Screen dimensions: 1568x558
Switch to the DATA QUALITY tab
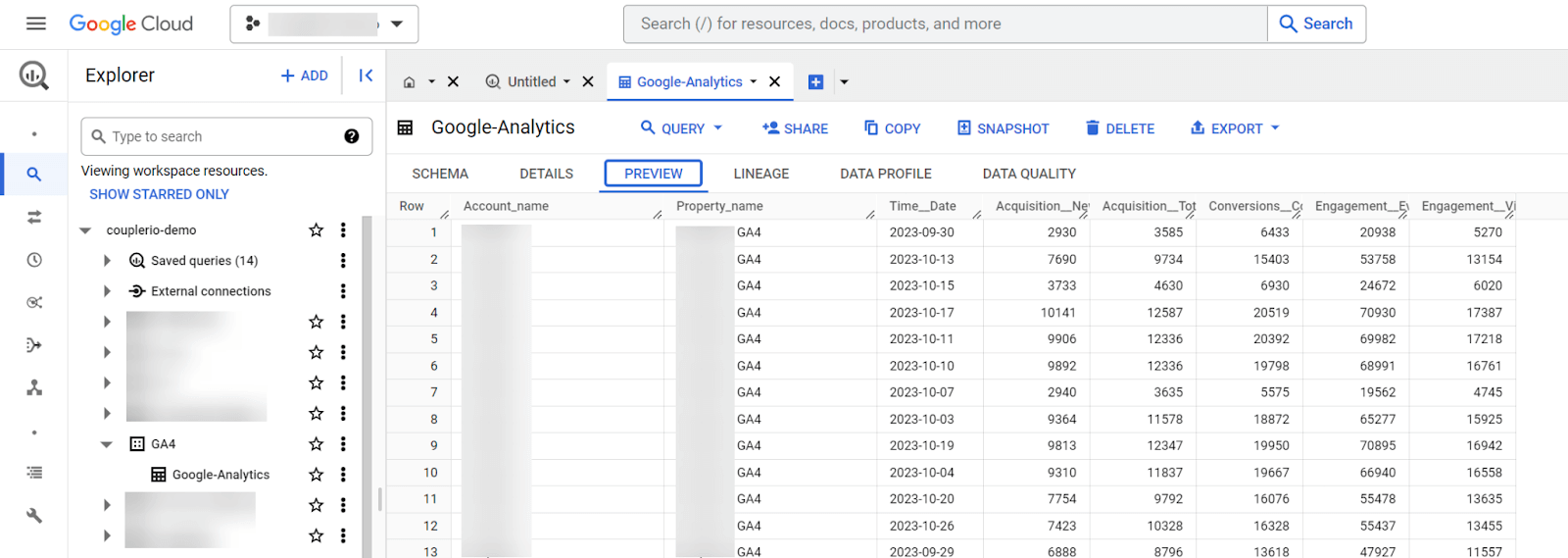[x=1029, y=174]
